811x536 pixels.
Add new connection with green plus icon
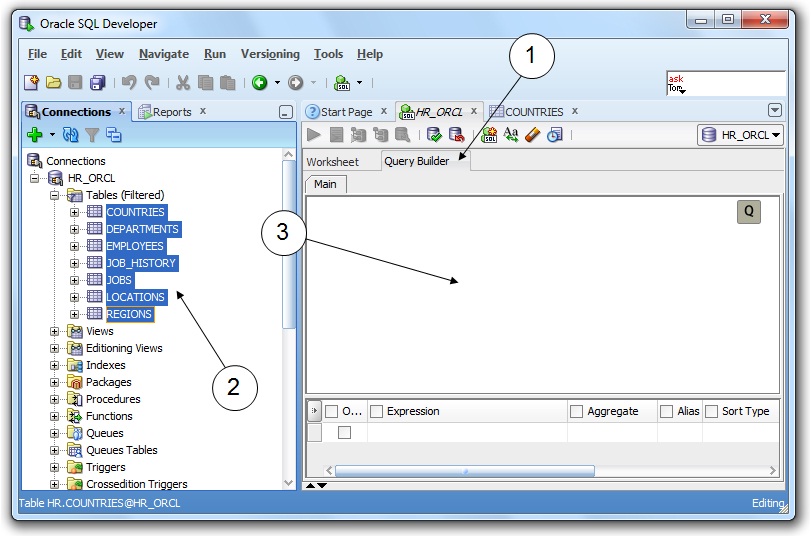point(35,135)
